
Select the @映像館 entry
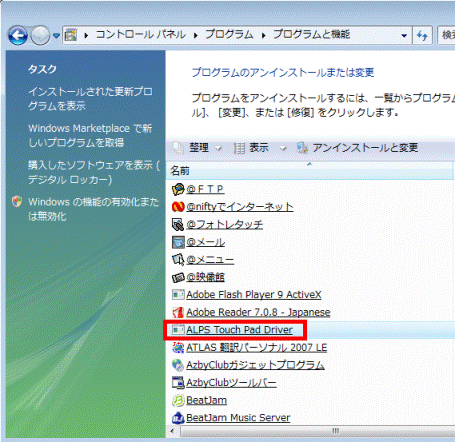(x=205, y=277)
